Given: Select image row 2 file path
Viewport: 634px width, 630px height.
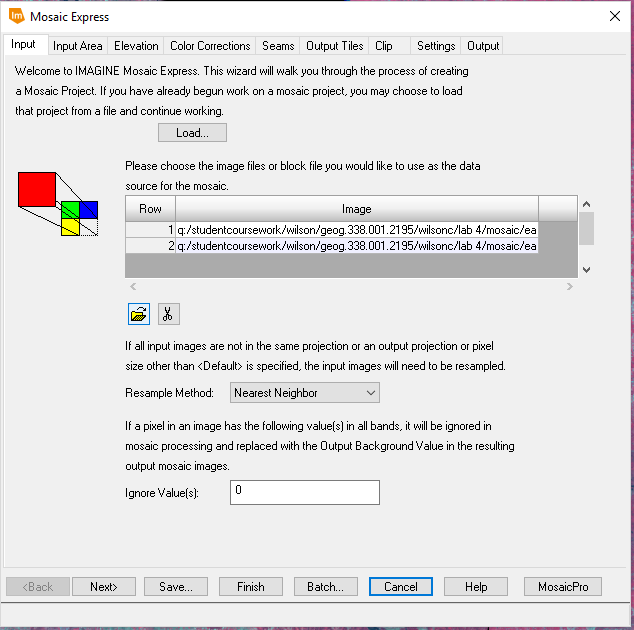Looking at the screenshot, I should coord(357,246).
